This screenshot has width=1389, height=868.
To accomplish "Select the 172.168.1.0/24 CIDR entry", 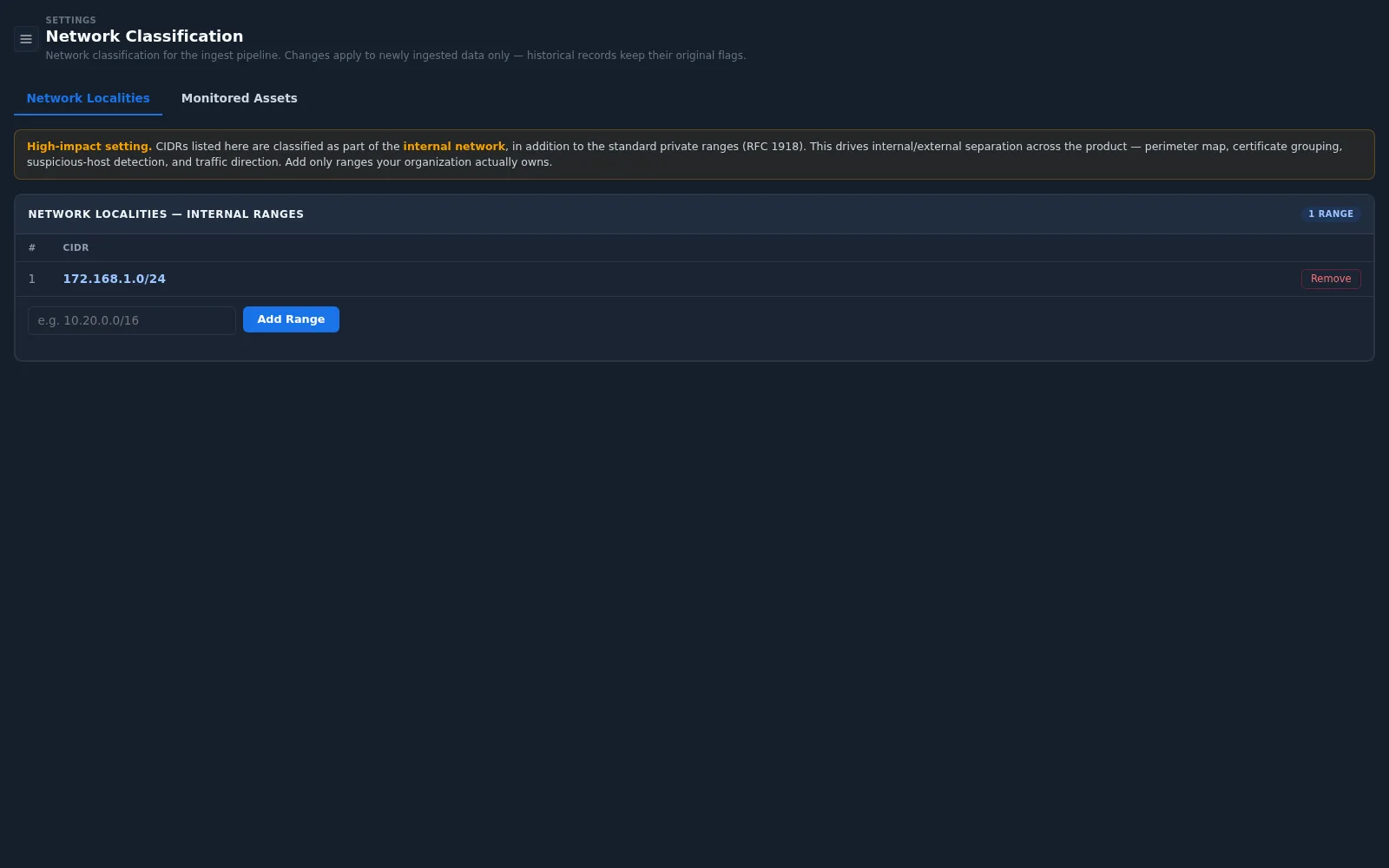I will [x=114, y=279].
